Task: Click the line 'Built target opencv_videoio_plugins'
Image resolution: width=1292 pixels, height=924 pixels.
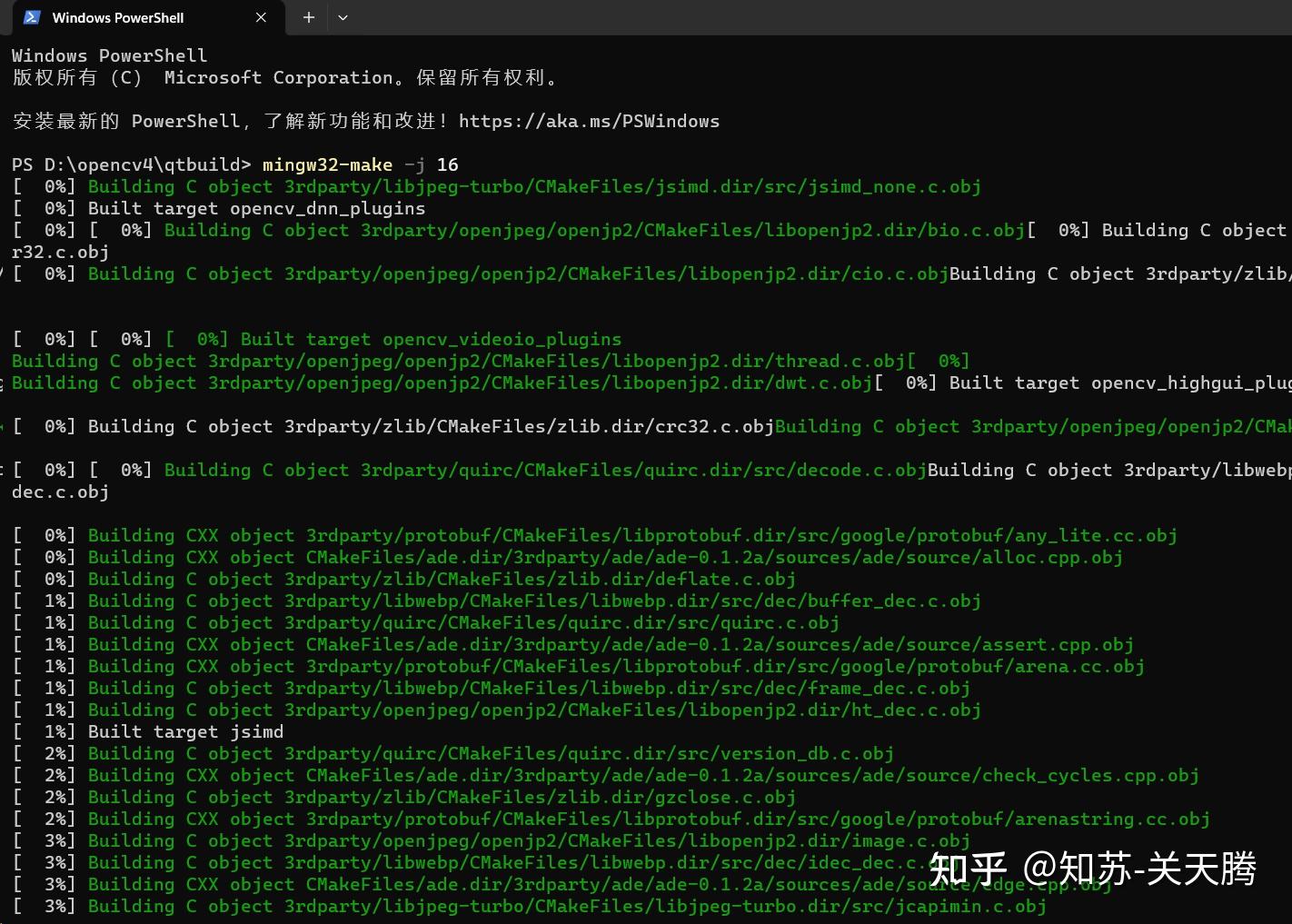Action: pos(393,339)
